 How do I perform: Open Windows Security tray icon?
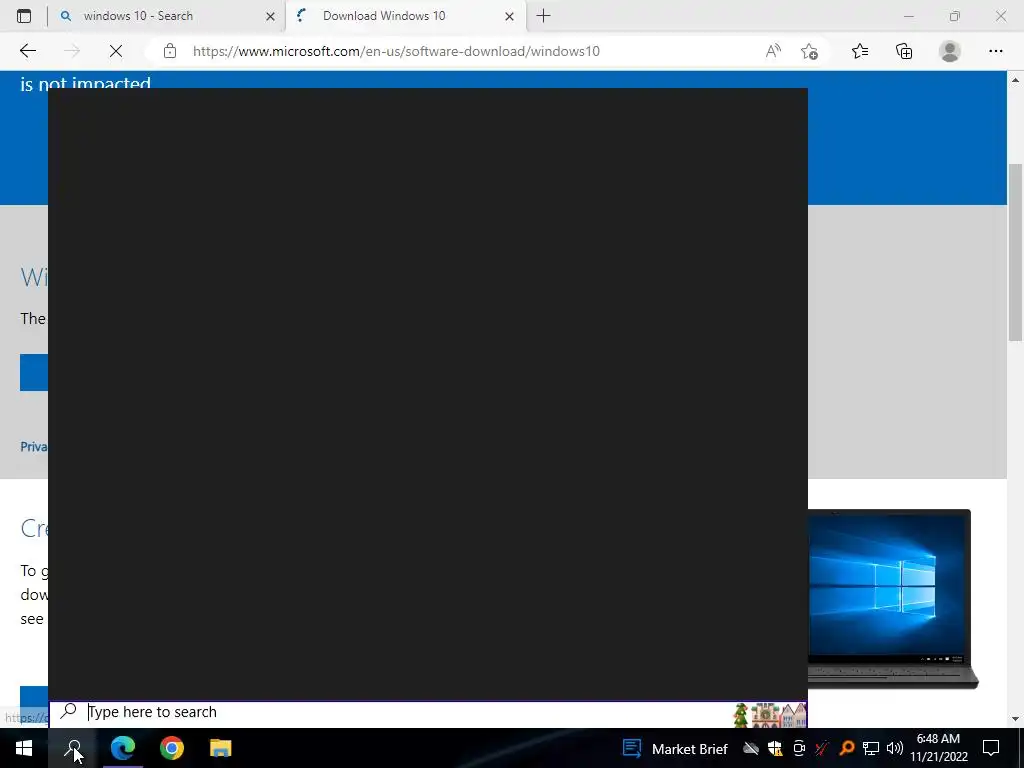point(775,748)
